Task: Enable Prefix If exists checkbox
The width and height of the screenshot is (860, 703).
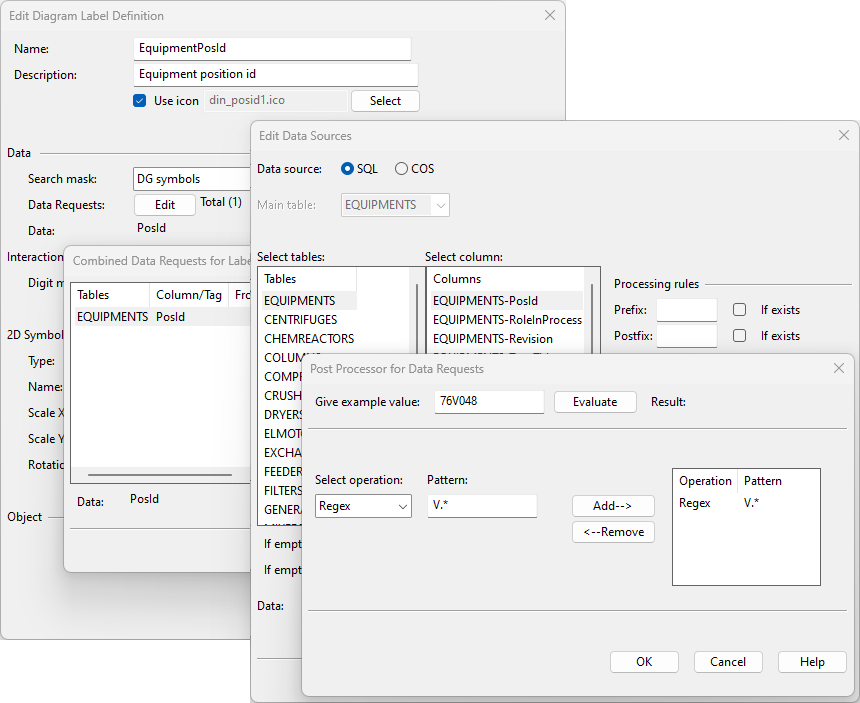Action: [x=740, y=310]
